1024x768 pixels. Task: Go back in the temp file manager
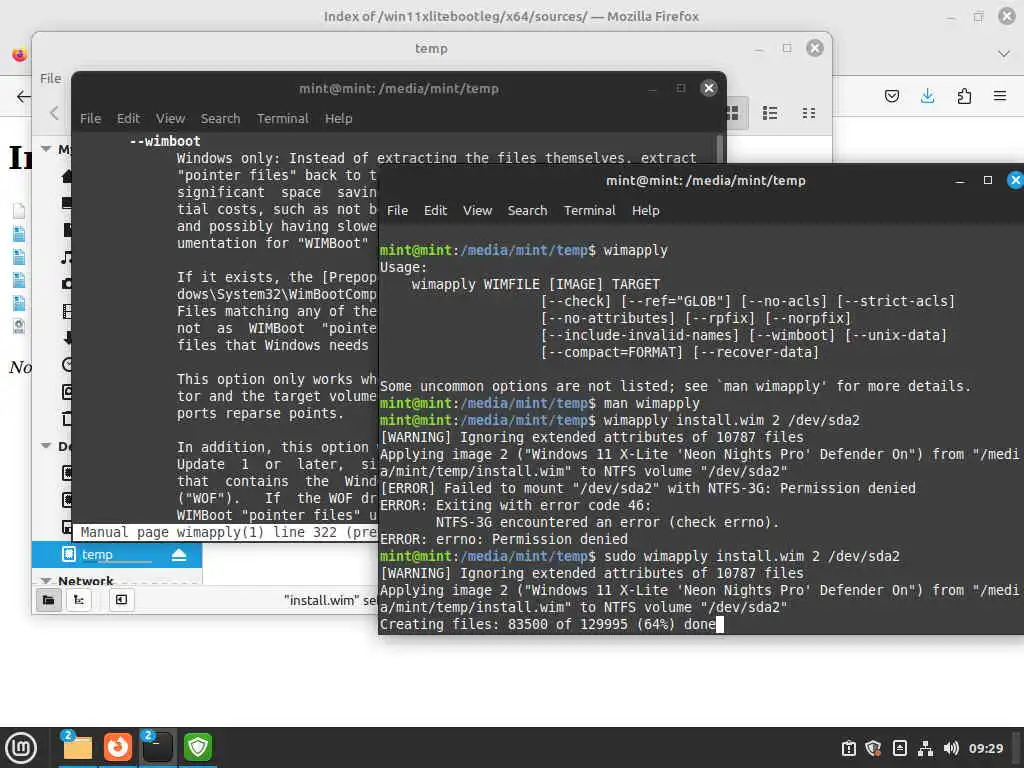click(x=54, y=113)
